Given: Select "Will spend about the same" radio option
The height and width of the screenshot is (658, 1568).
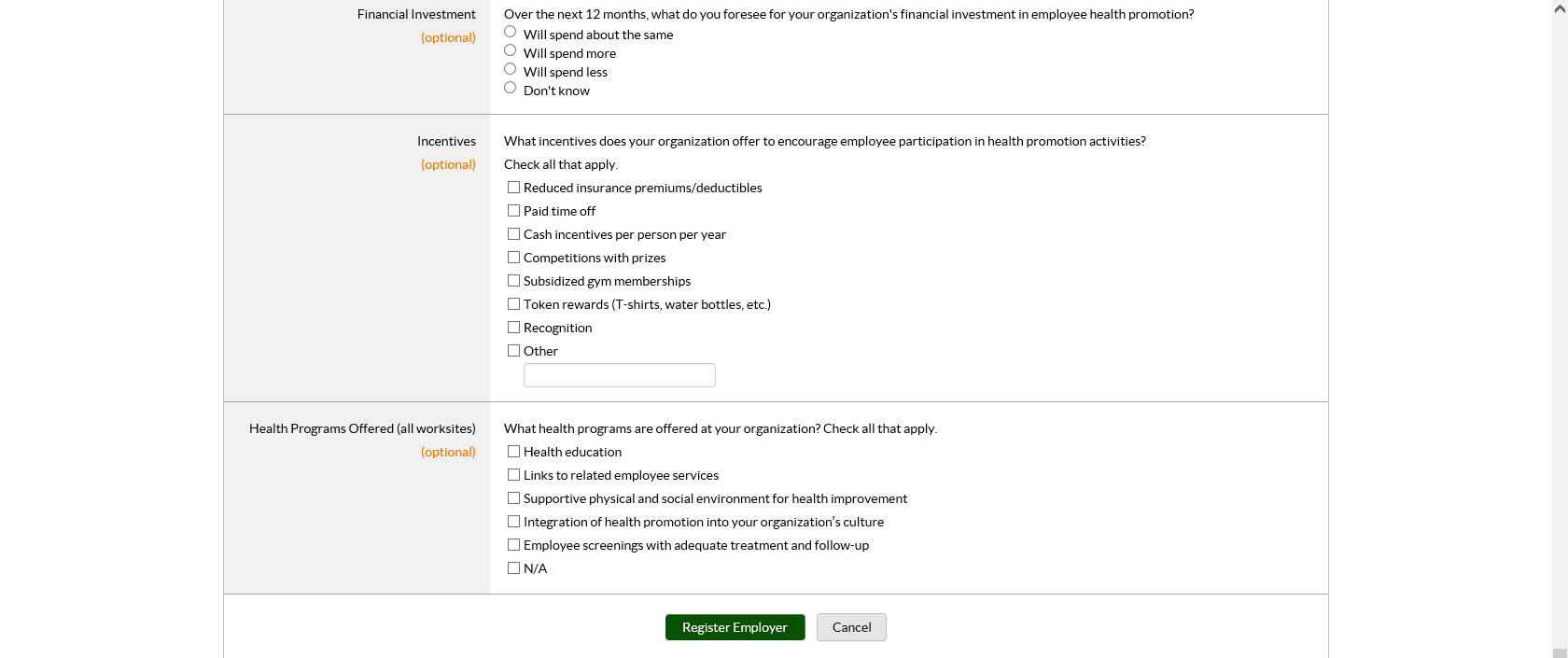Looking at the screenshot, I should (x=510, y=32).
